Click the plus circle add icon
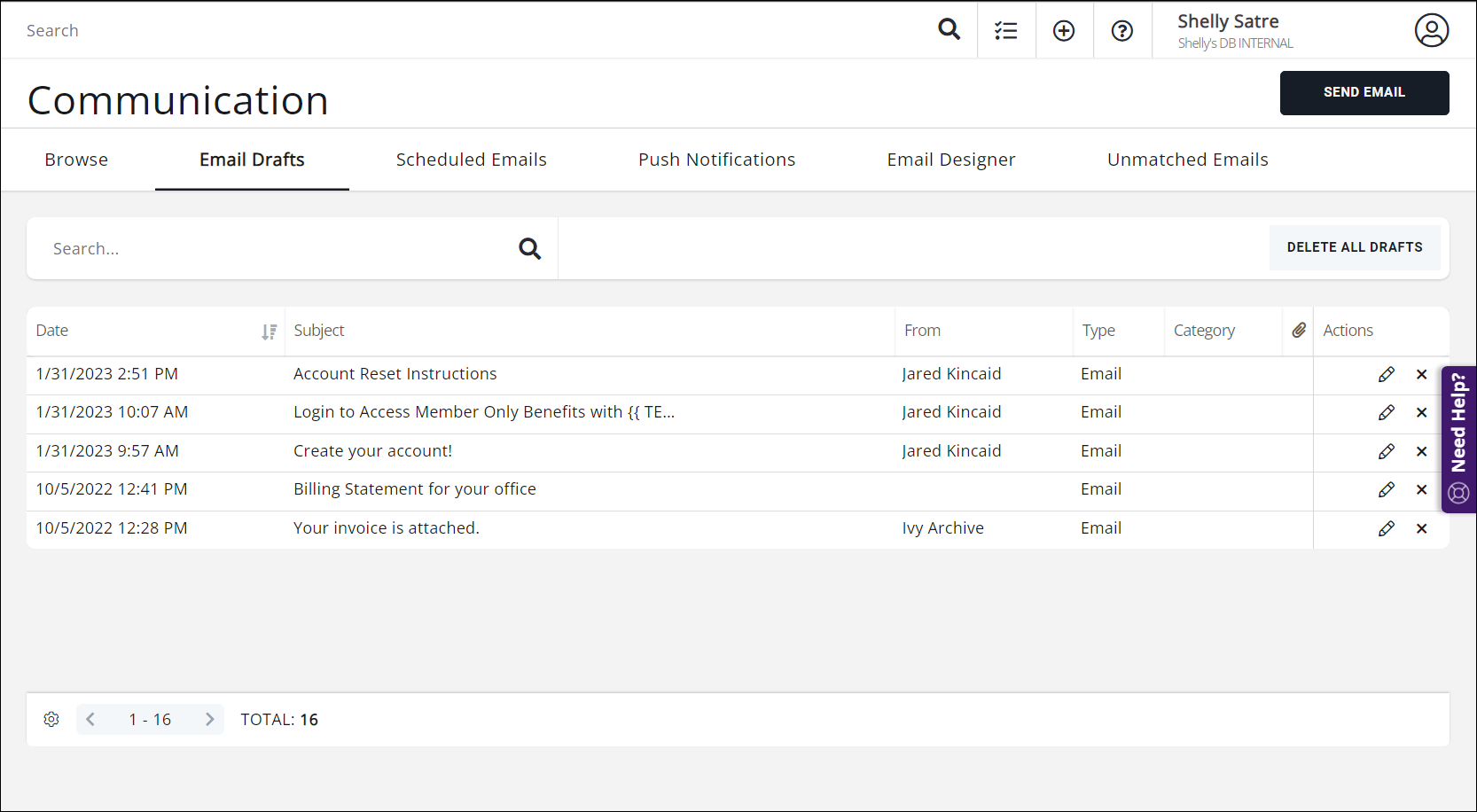The image size is (1477, 812). pyautogui.click(x=1064, y=31)
